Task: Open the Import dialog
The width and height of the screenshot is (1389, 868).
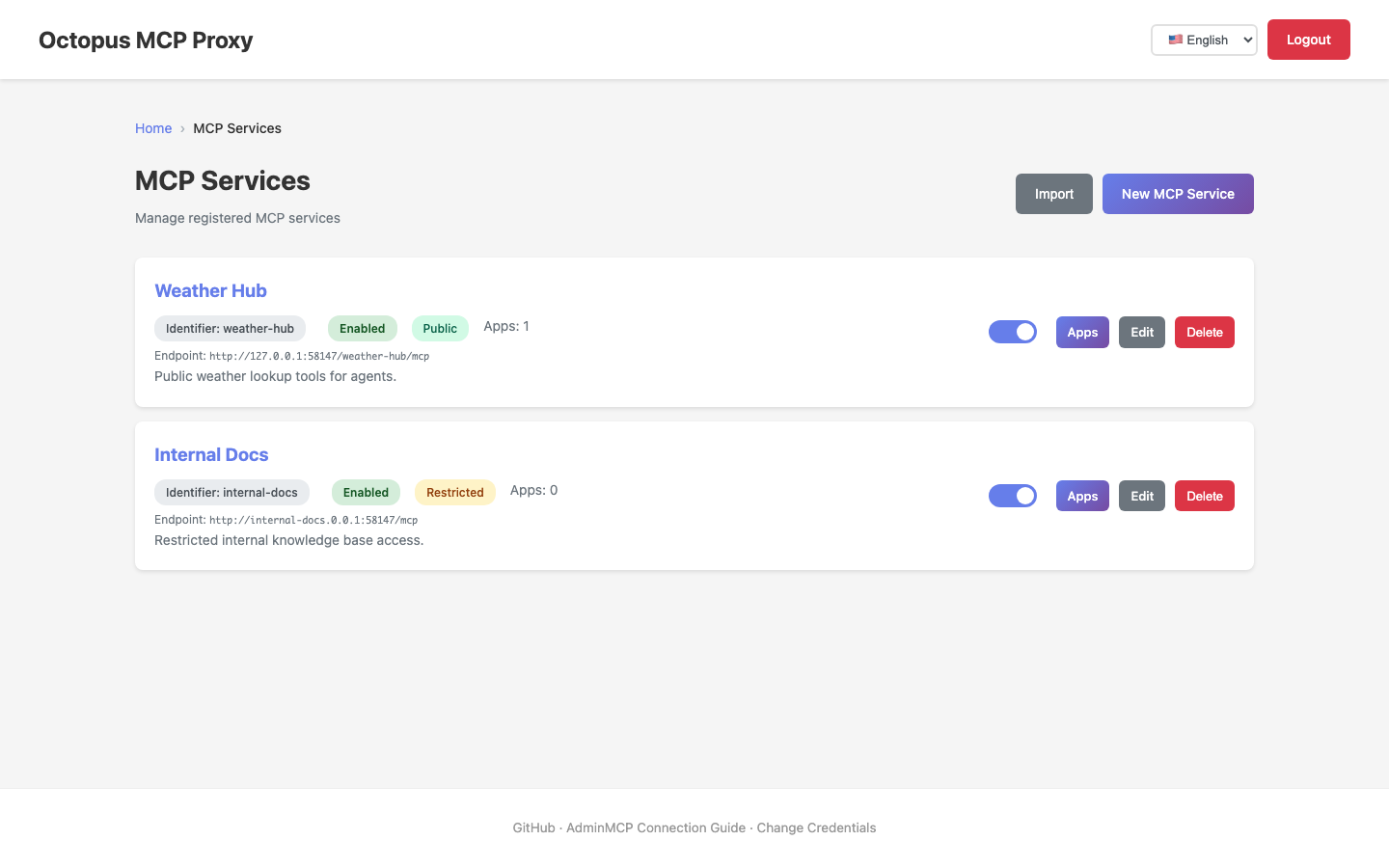Action: click(x=1053, y=194)
